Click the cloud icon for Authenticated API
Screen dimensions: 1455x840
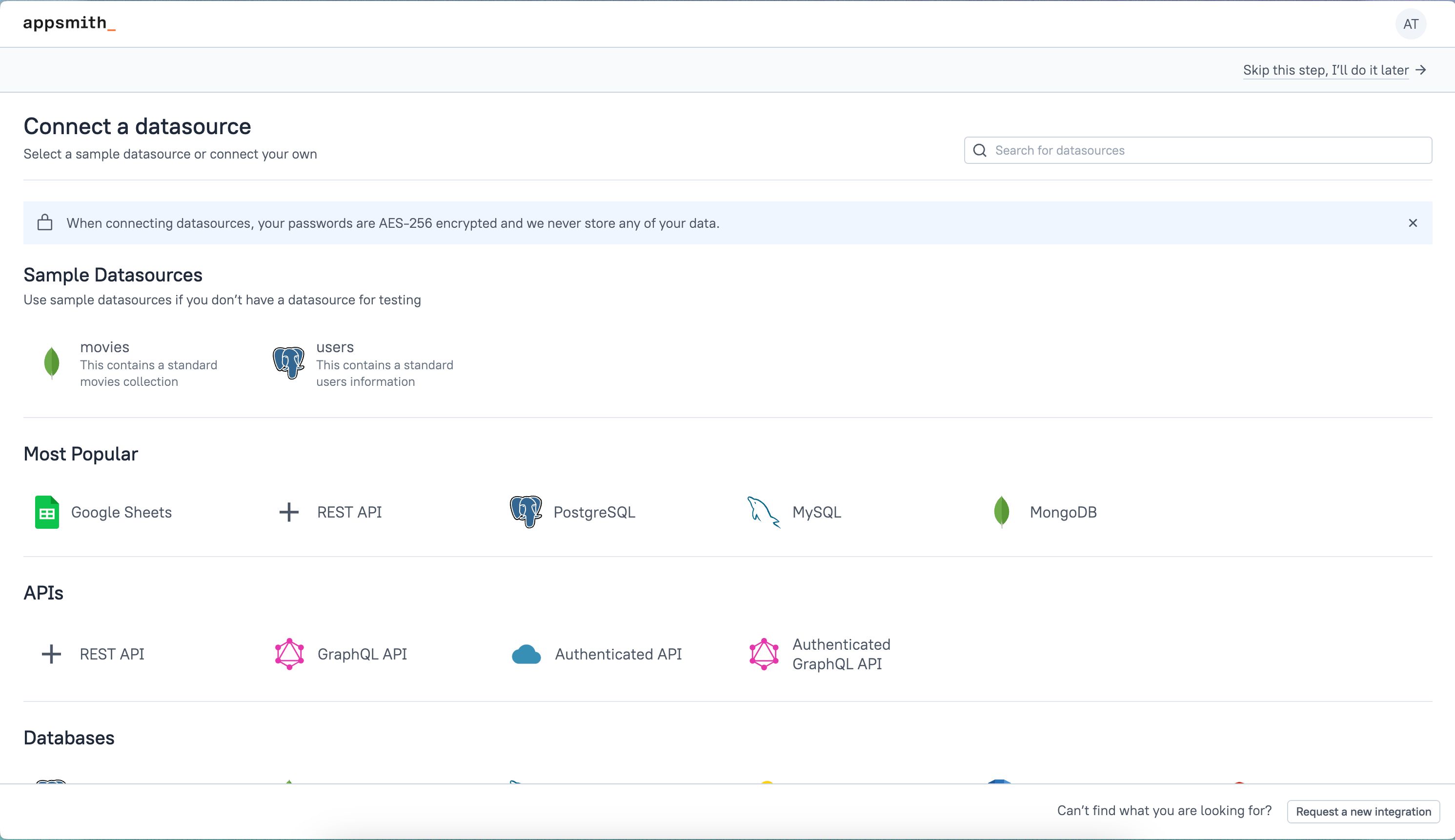click(526, 654)
